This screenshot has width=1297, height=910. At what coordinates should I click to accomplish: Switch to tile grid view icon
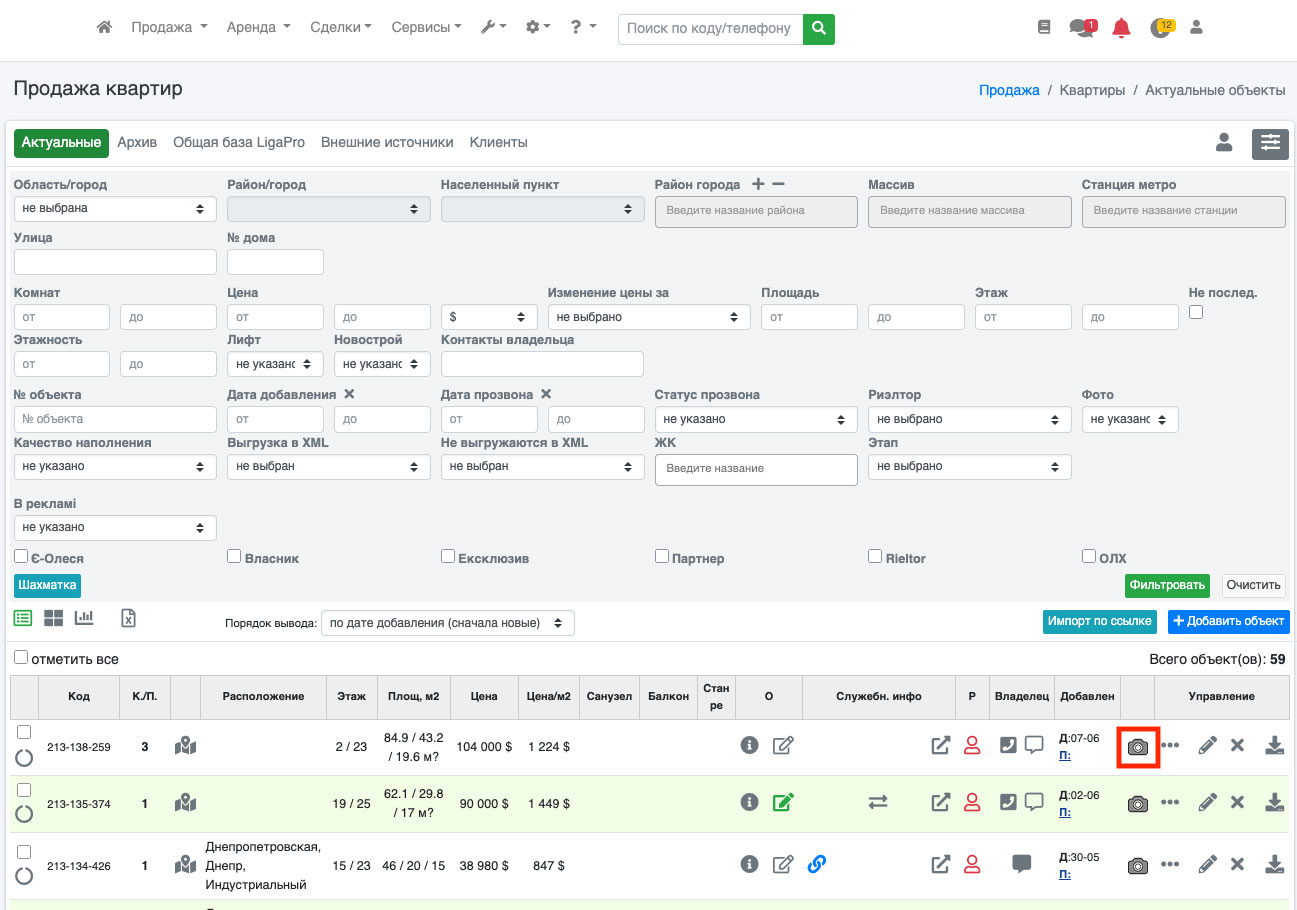53,618
